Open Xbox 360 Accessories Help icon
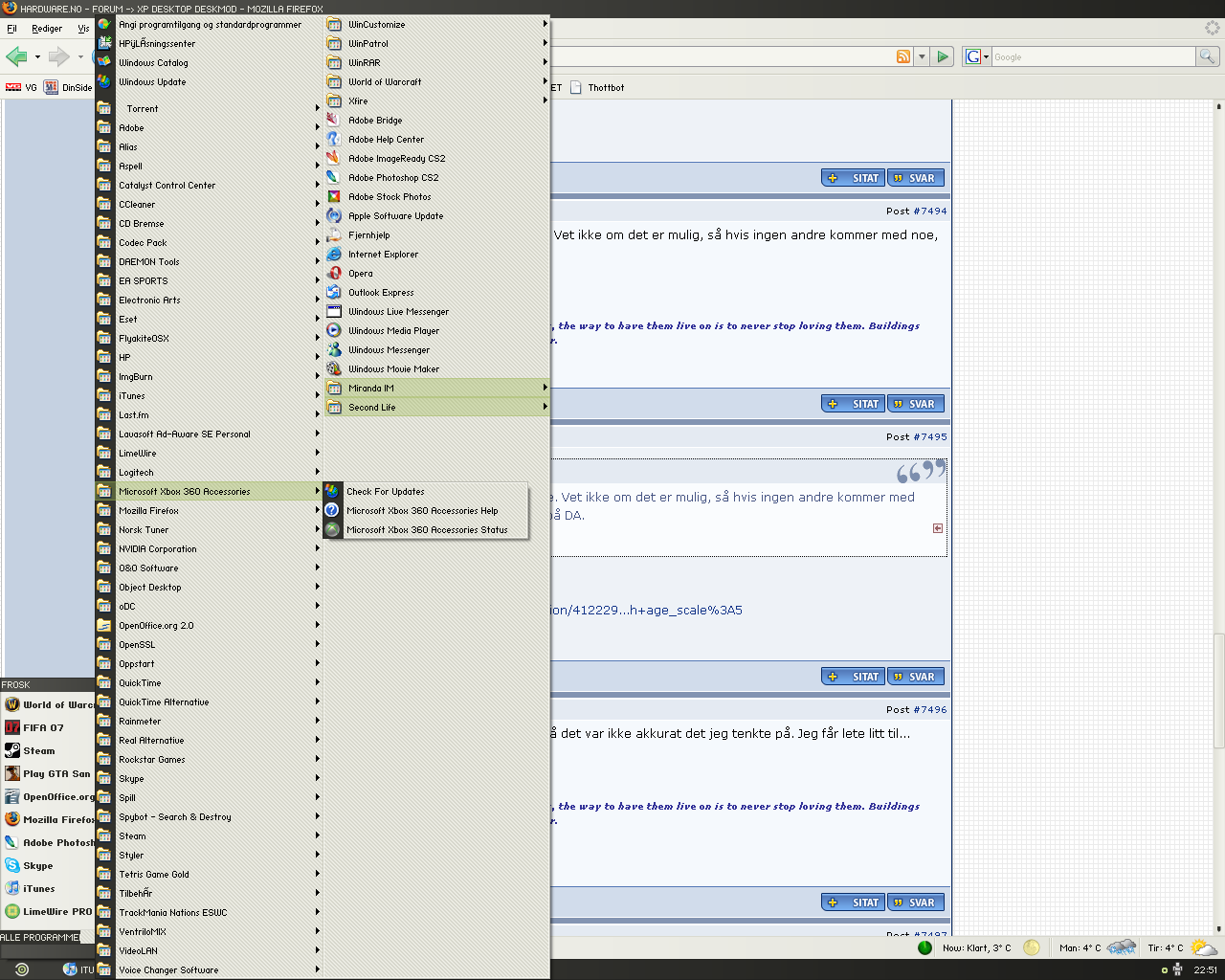 click(332, 511)
